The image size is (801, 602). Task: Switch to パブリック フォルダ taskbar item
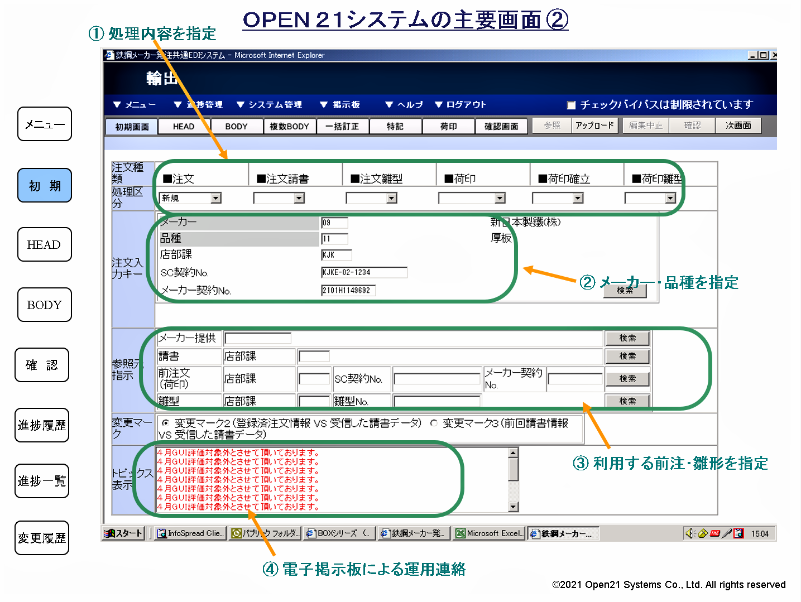[265, 534]
